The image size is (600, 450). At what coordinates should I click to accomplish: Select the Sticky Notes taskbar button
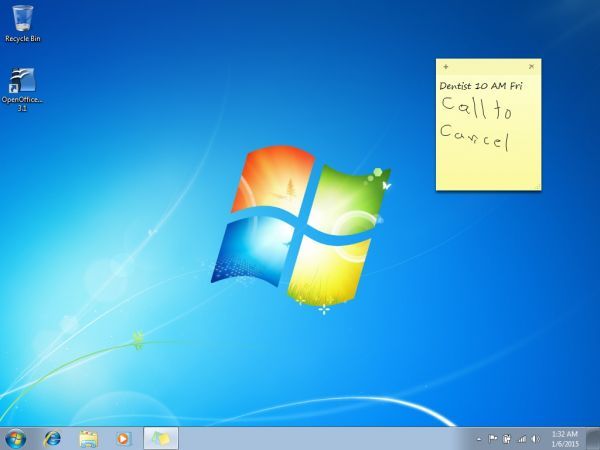(x=161, y=439)
